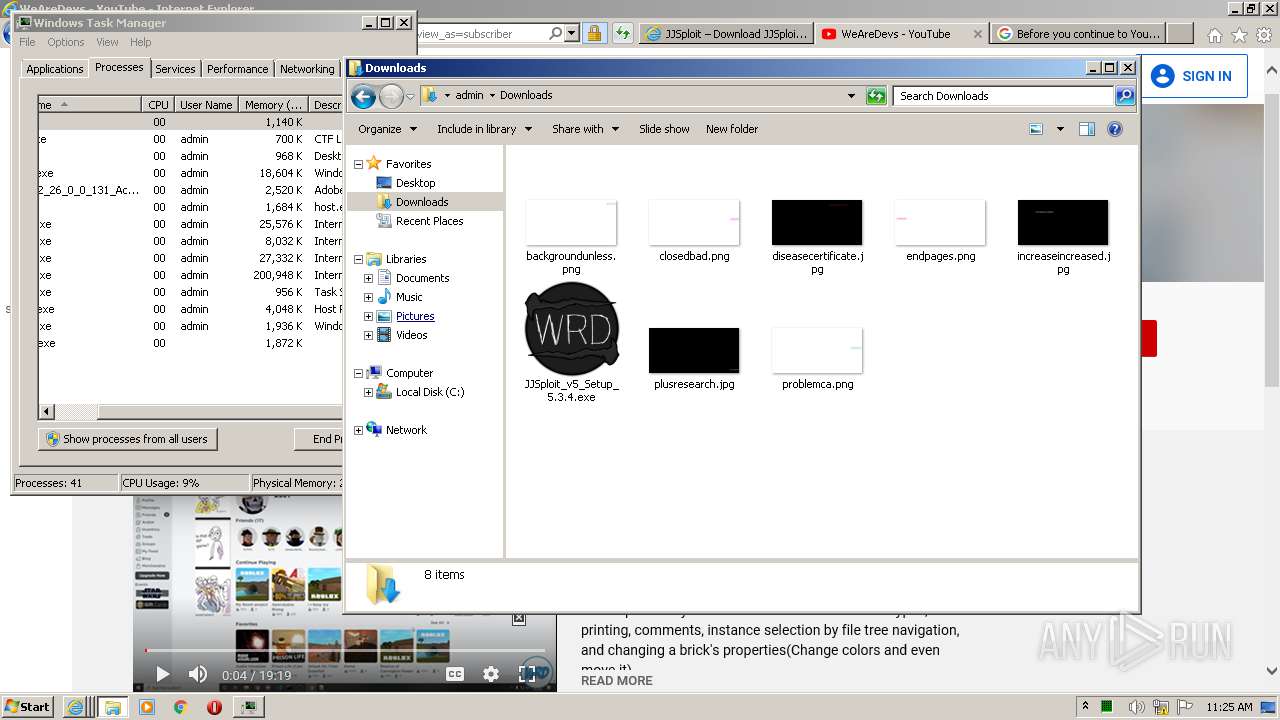Click the browser security lock icon
The image size is (1280, 720).
point(594,34)
